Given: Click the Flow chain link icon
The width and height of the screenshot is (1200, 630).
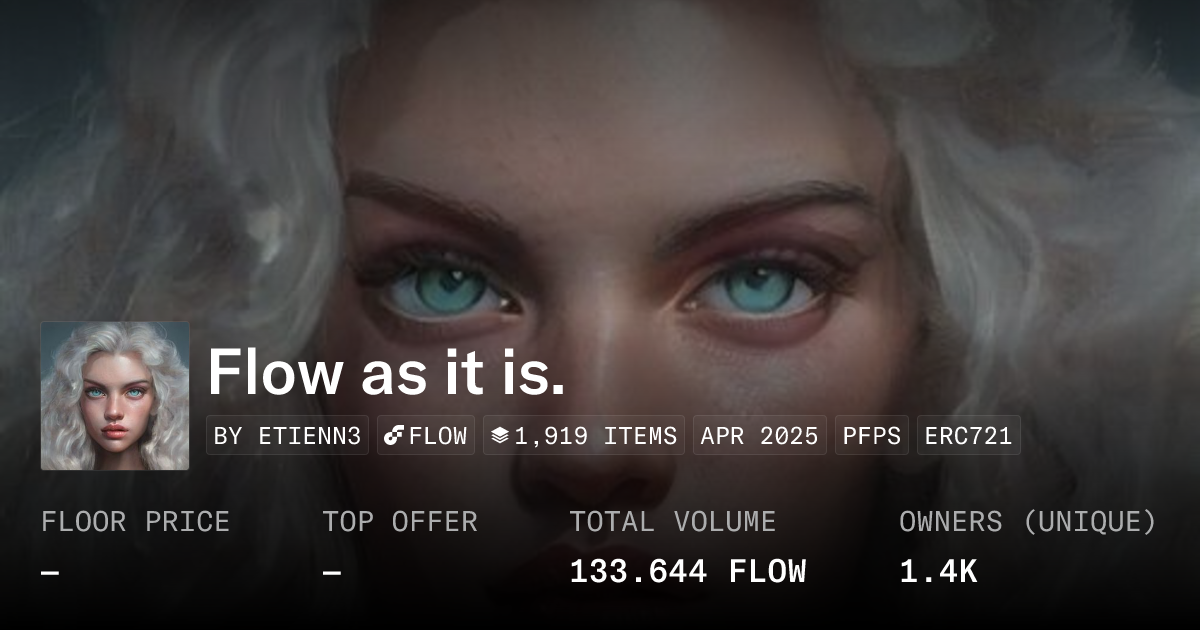Looking at the screenshot, I should point(394,436).
